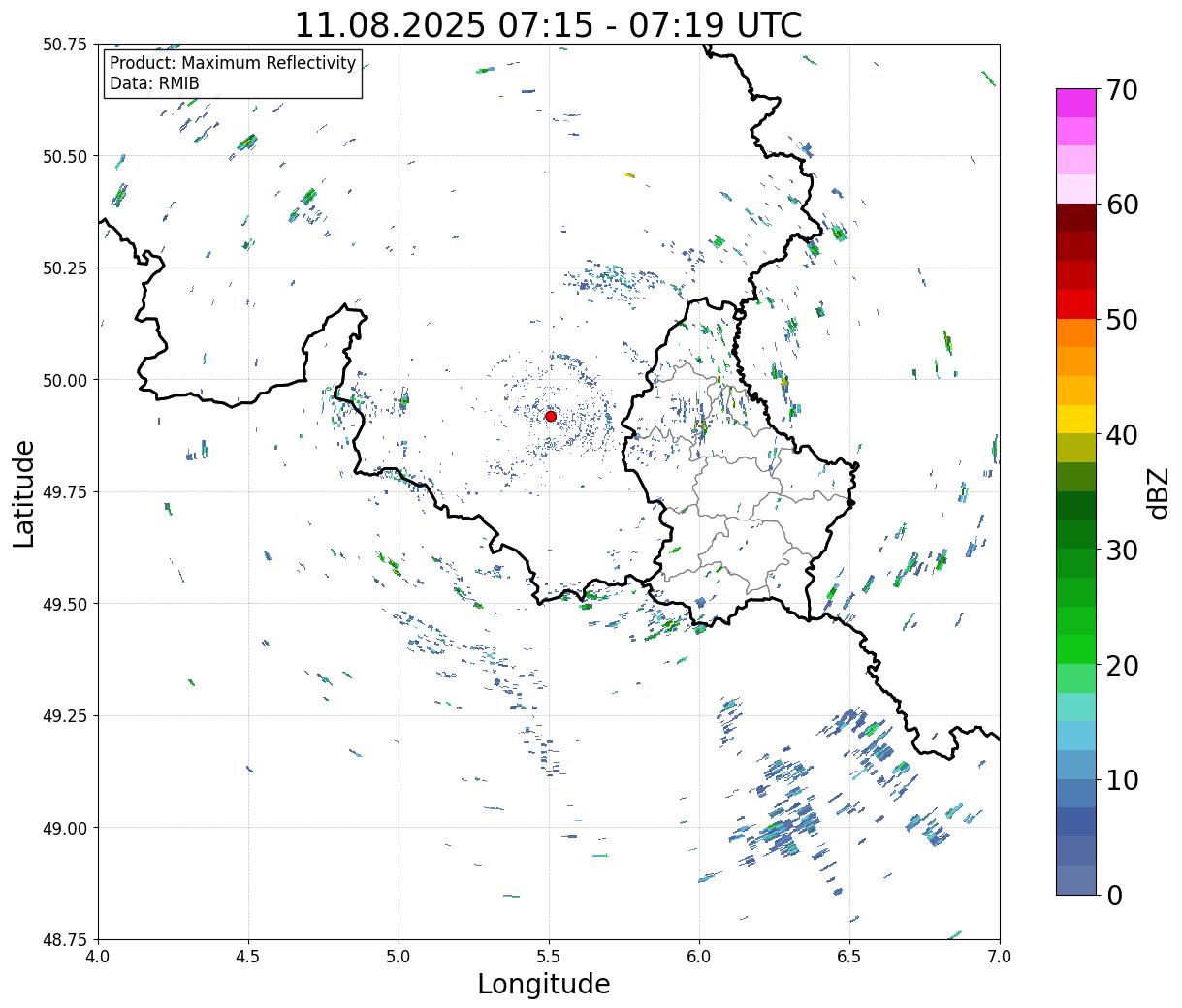
Task: Click the 'Data: RMIB' text
Action: [154, 83]
